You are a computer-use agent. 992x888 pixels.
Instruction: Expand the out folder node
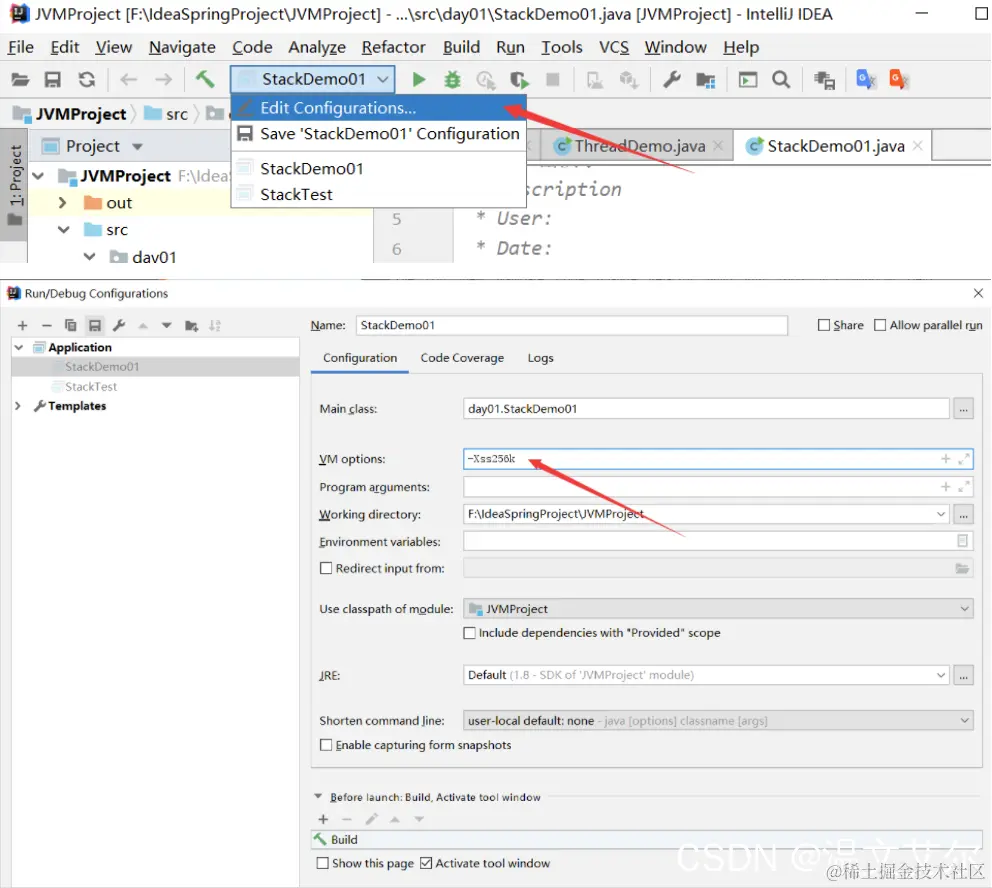click(62, 203)
